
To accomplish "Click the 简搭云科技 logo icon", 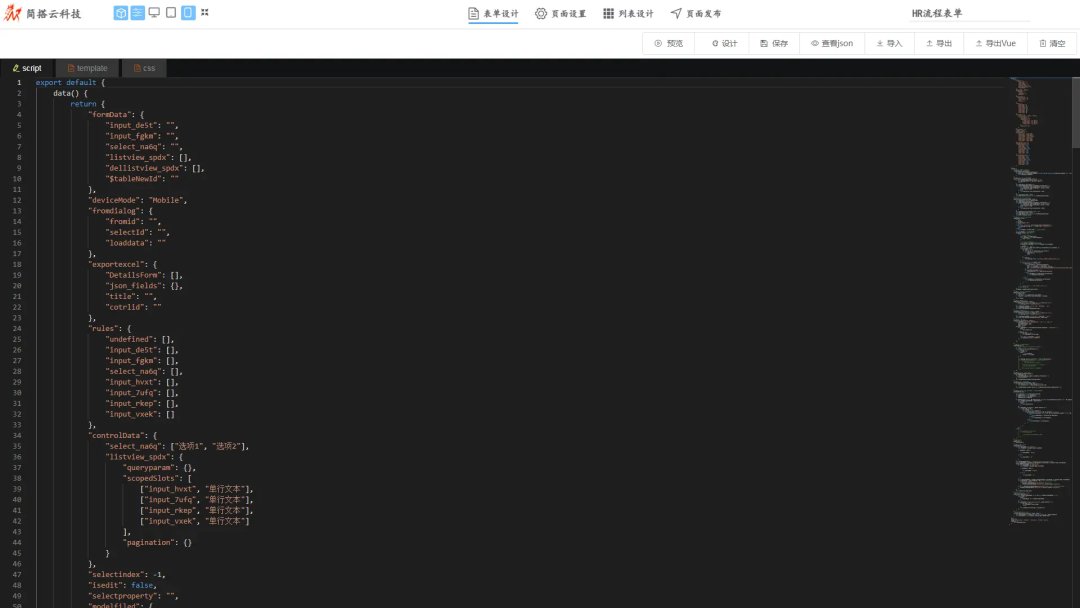I will tap(12, 13).
